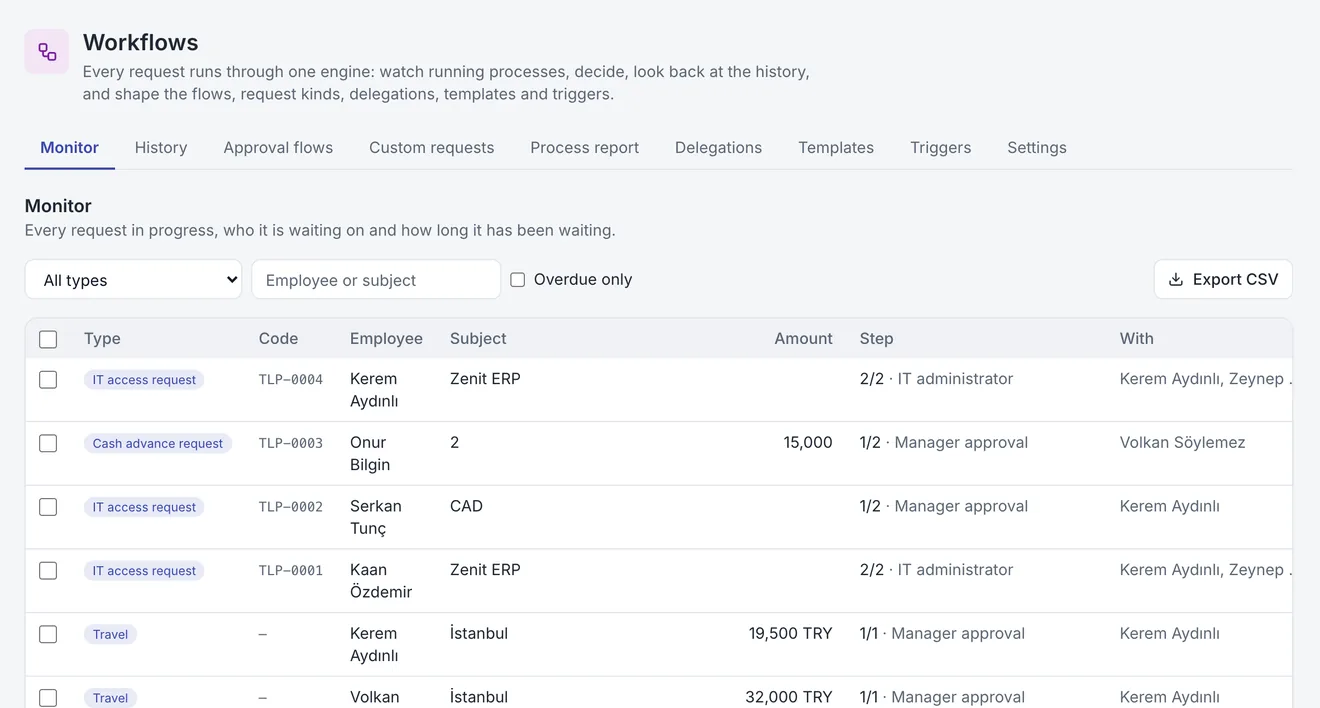Select the TLP-0004 row checkbox
The width and height of the screenshot is (1320, 708).
pos(48,380)
